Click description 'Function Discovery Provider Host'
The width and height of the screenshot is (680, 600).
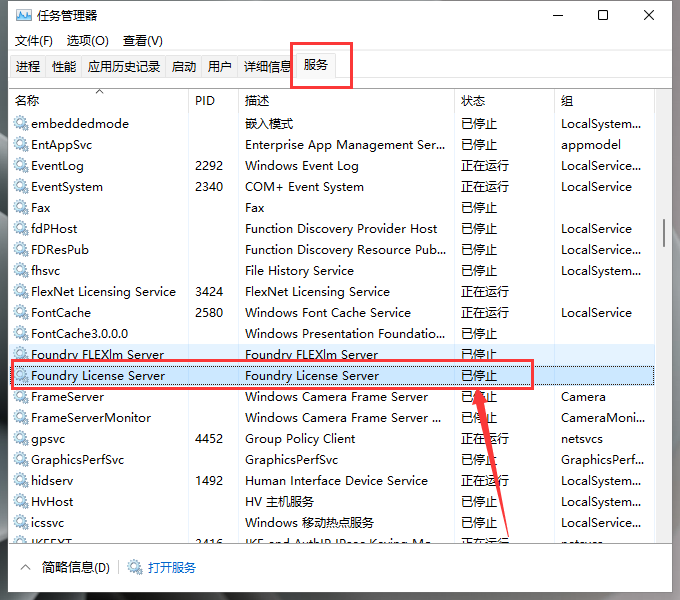pos(341,228)
